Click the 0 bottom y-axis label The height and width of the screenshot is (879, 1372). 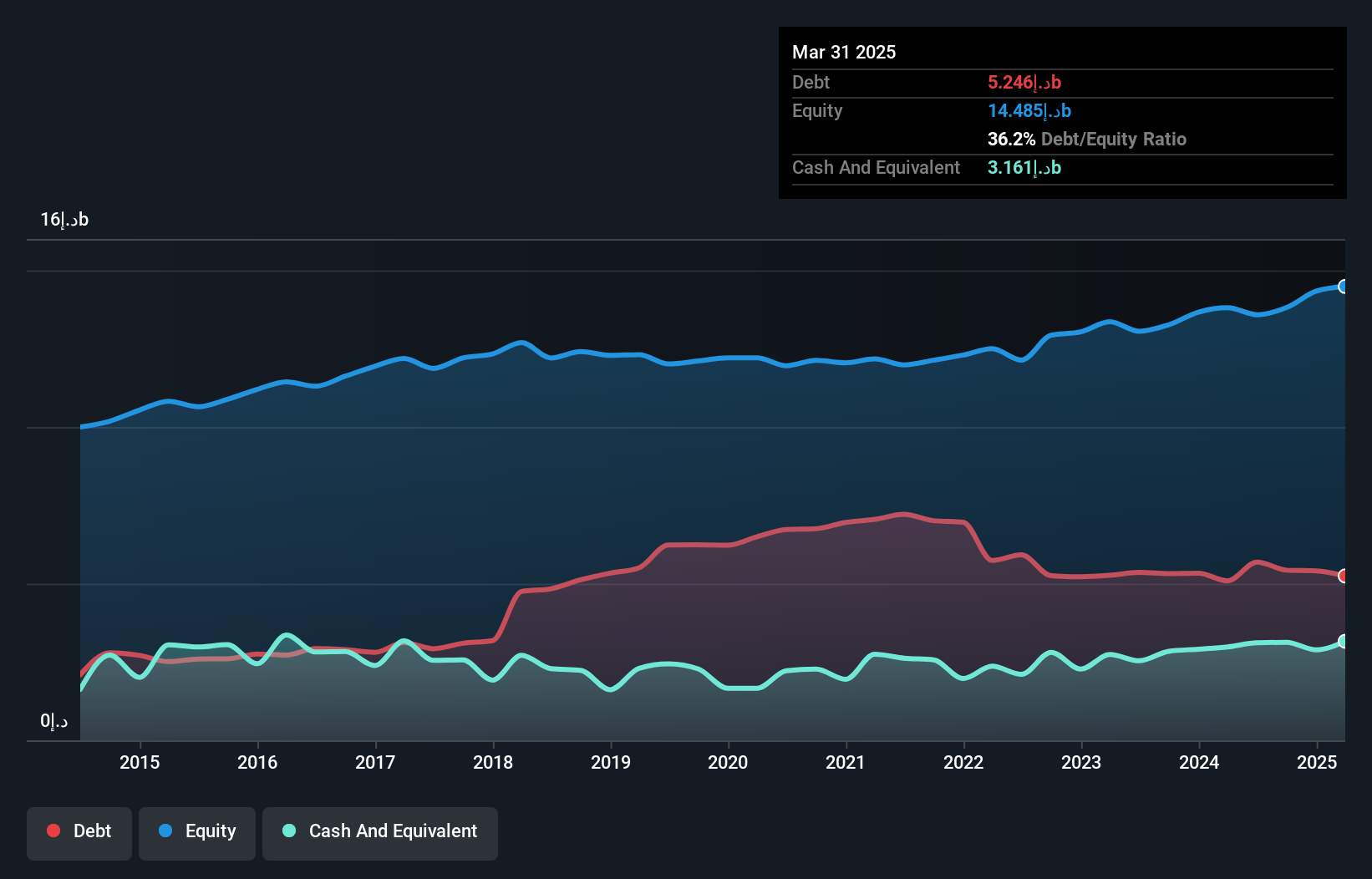click(54, 720)
